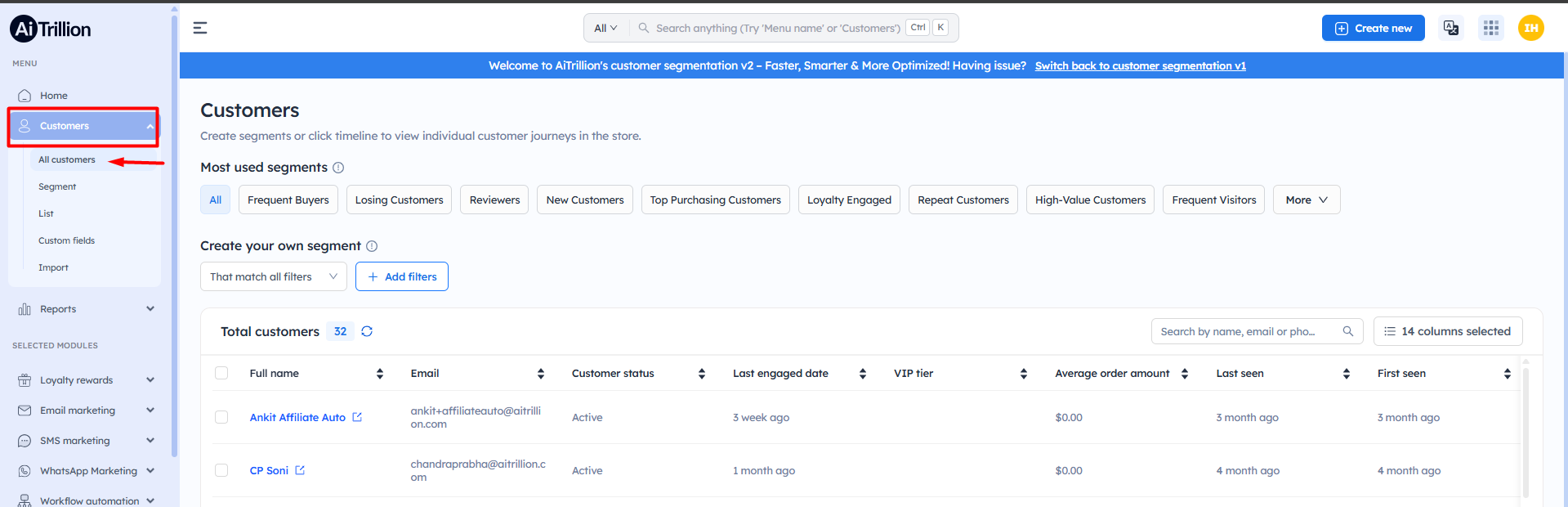Open Ankit Affiliate Auto in new tab icon
1568x507 pixels.
click(x=357, y=417)
